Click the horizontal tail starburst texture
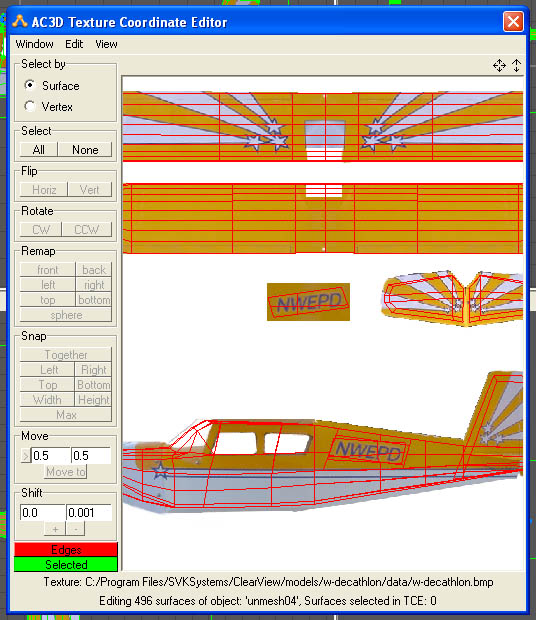The height and width of the screenshot is (620, 536). point(453,299)
